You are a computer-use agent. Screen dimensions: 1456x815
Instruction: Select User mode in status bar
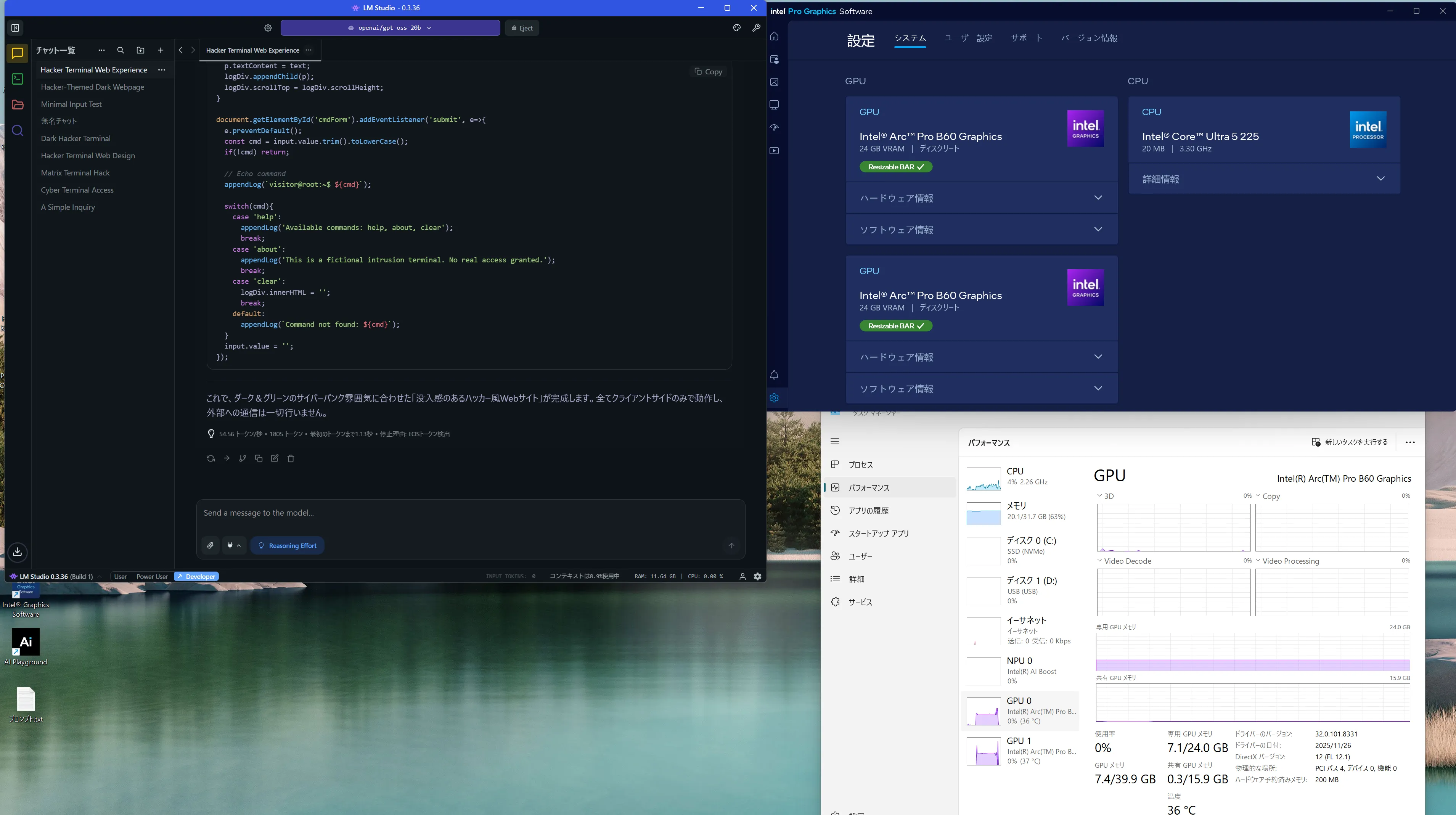tap(120, 577)
